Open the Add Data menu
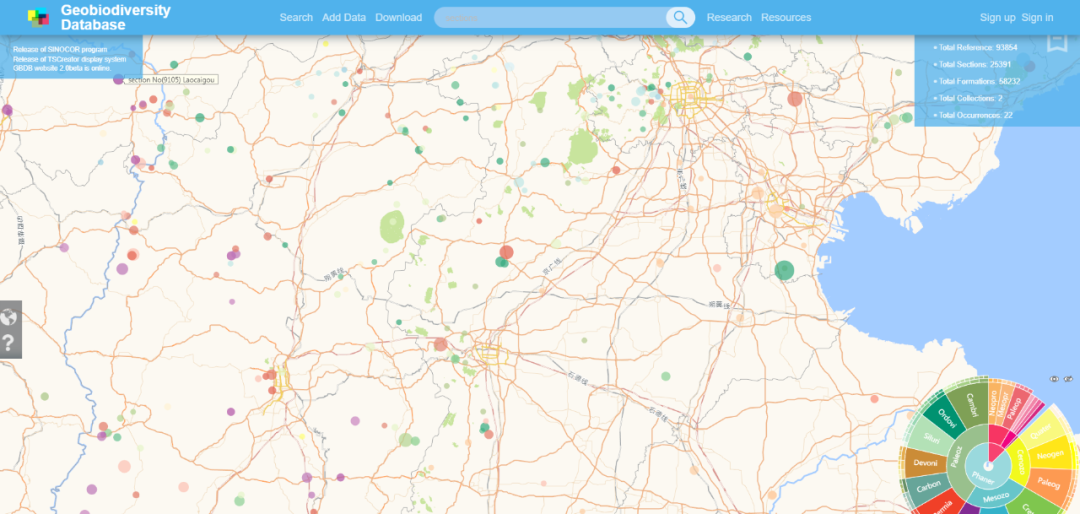 pyautogui.click(x=344, y=17)
